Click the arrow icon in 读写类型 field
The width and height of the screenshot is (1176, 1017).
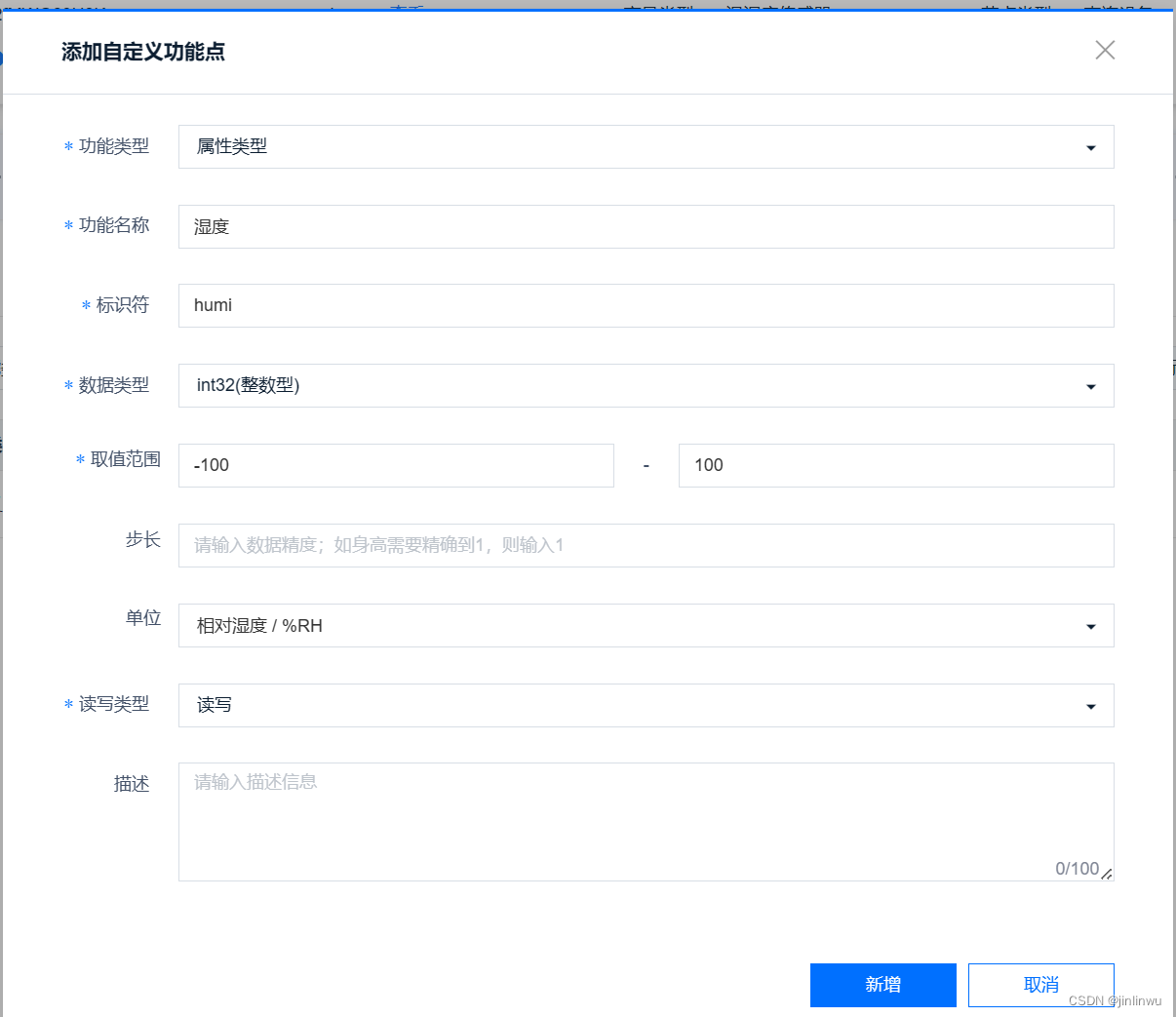tap(1090, 706)
